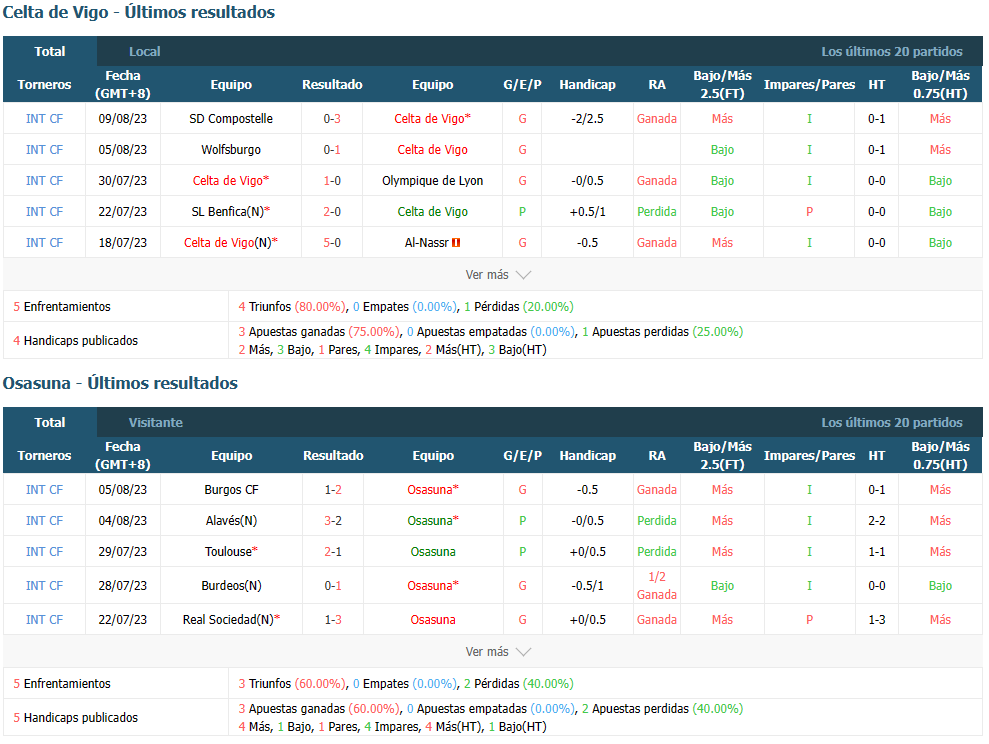Switch to the Local tab

pyautogui.click(x=144, y=52)
